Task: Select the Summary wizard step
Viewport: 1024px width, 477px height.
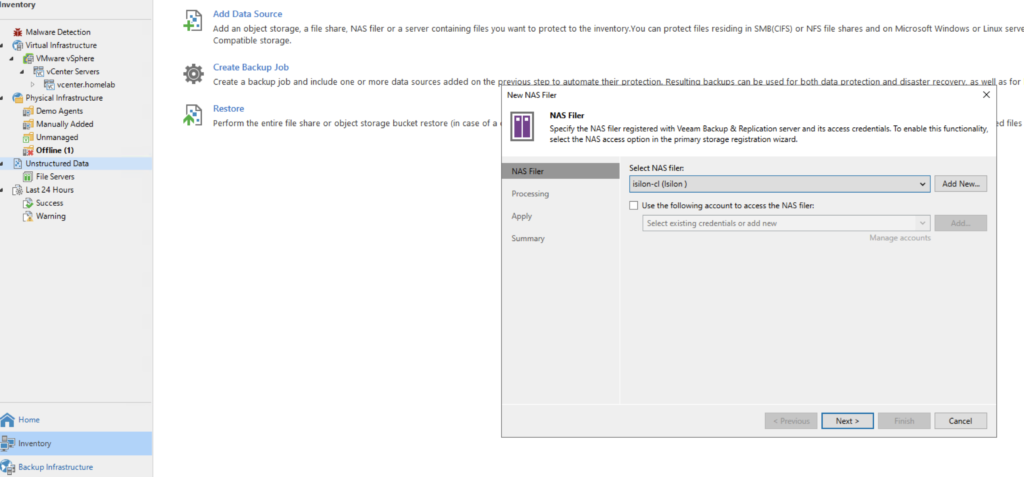Action: click(528, 238)
